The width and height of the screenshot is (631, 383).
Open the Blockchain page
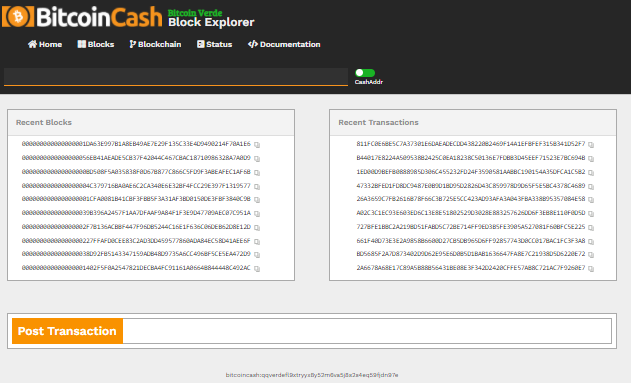click(155, 44)
